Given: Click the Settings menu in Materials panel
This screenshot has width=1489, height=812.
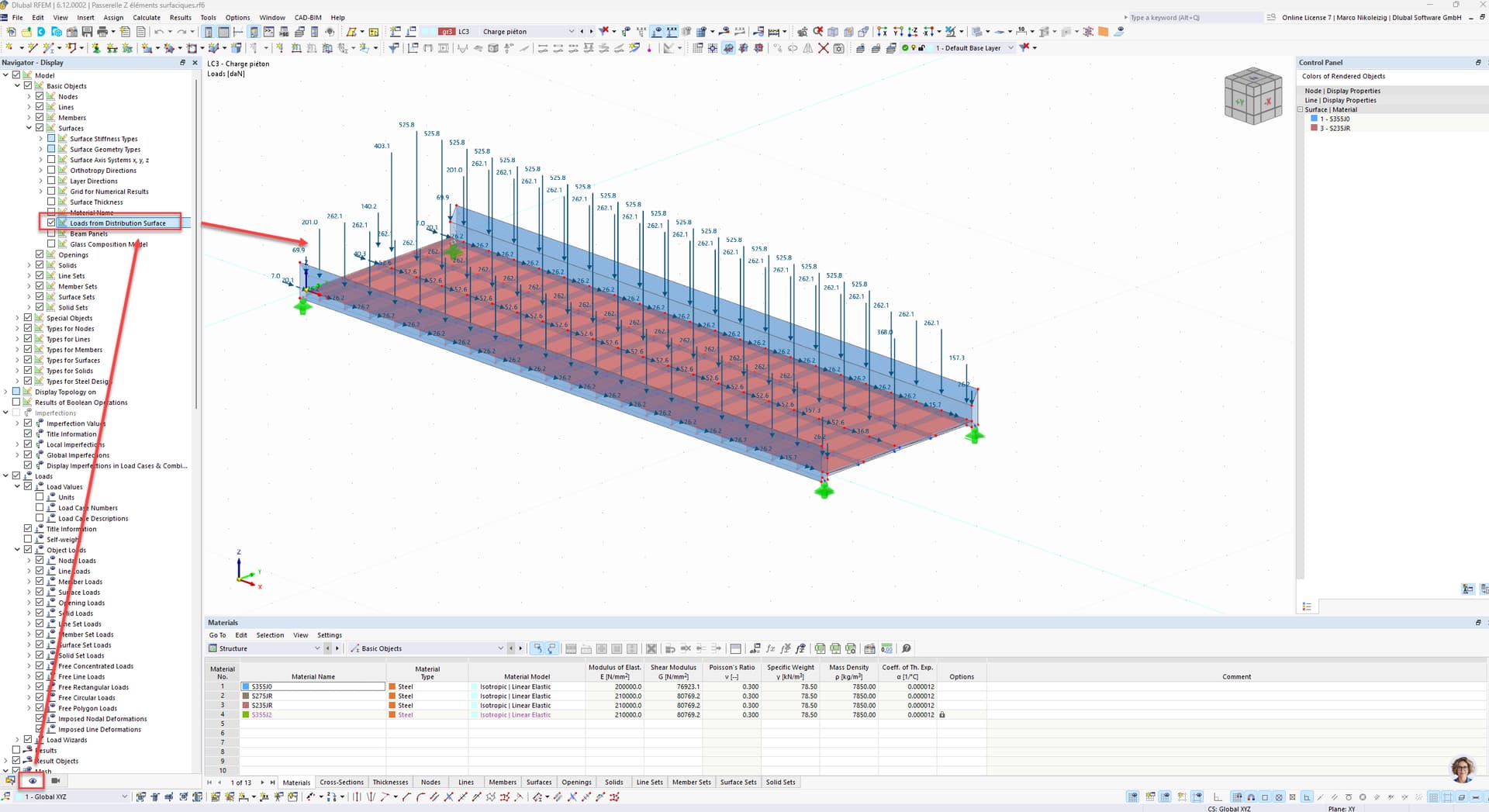Looking at the screenshot, I should pyautogui.click(x=329, y=635).
